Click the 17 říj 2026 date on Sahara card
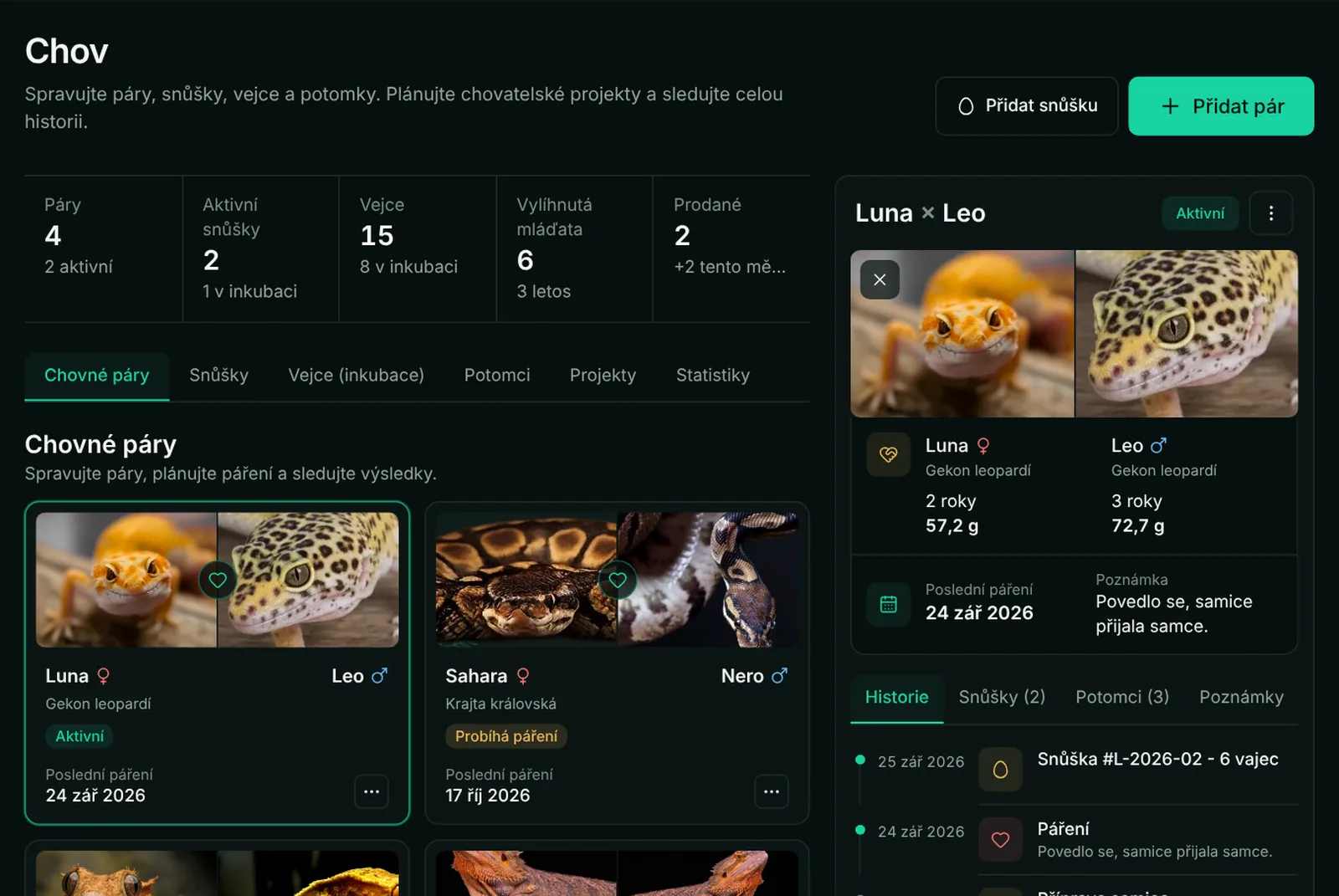 click(488, 796)
